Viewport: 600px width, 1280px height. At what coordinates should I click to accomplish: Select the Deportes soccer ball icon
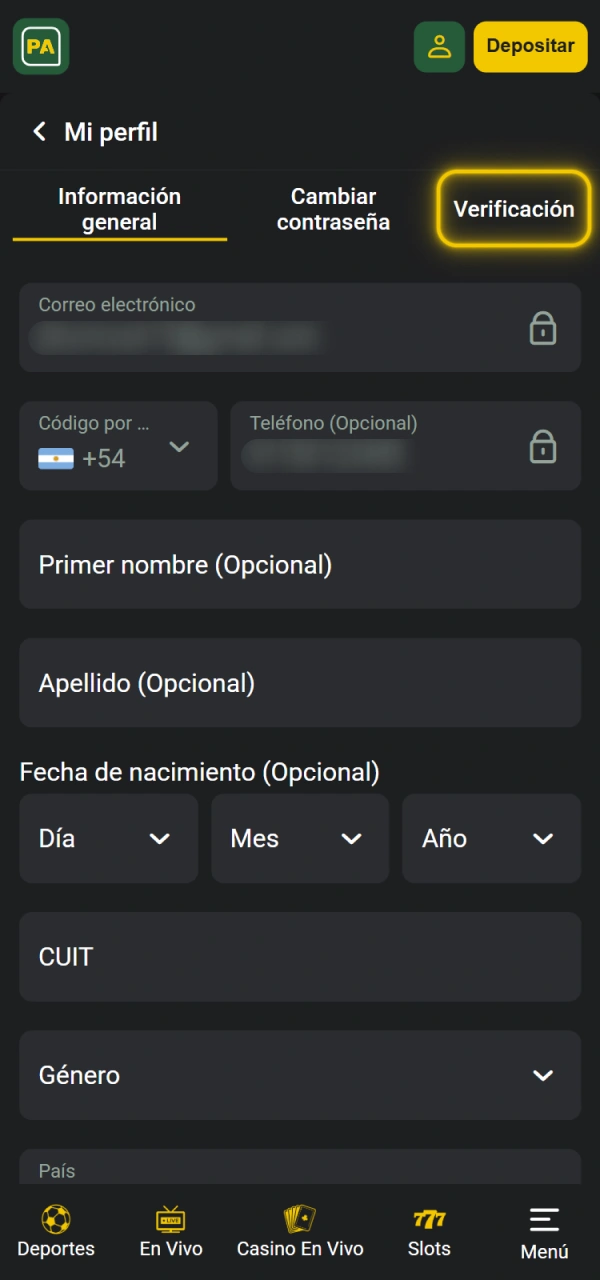click(55, 1220)
